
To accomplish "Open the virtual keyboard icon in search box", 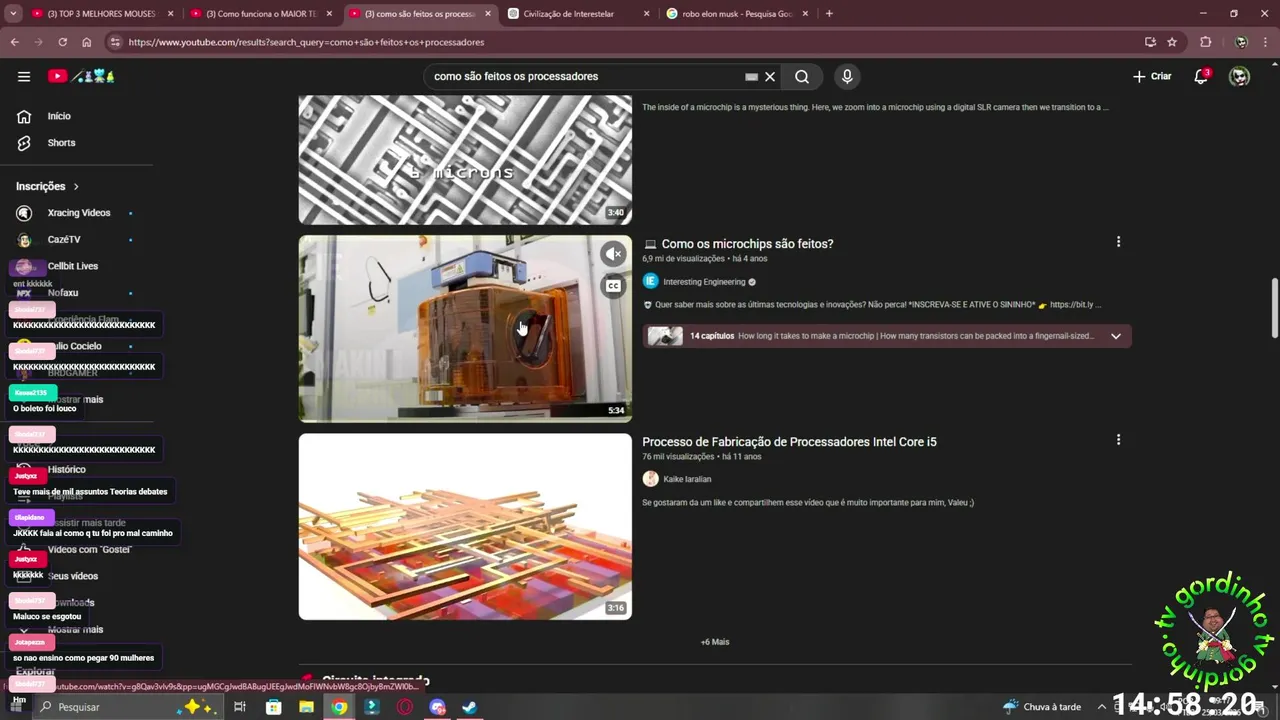I will click(751, 76).
